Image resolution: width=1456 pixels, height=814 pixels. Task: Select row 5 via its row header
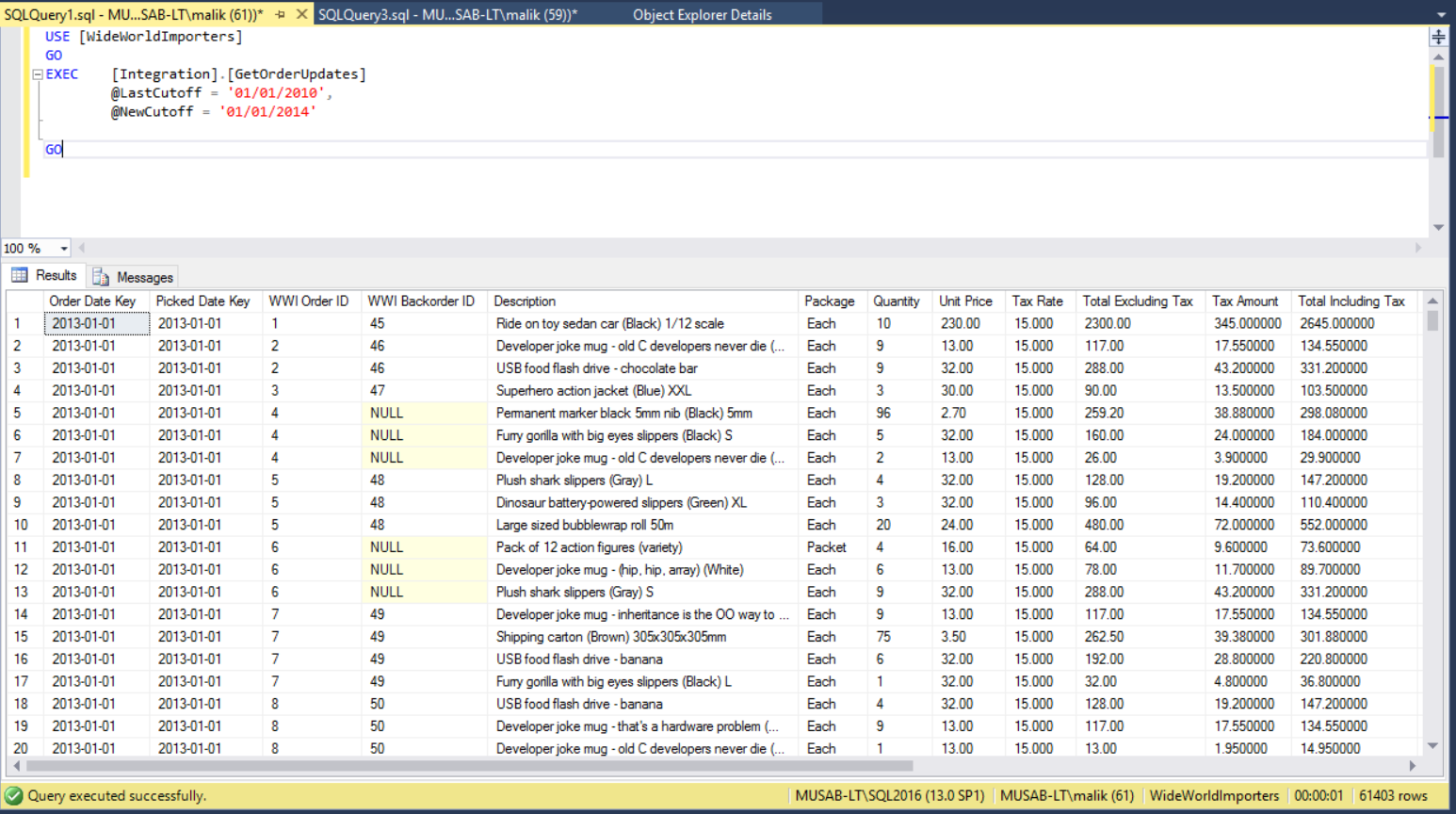(24, 413)
